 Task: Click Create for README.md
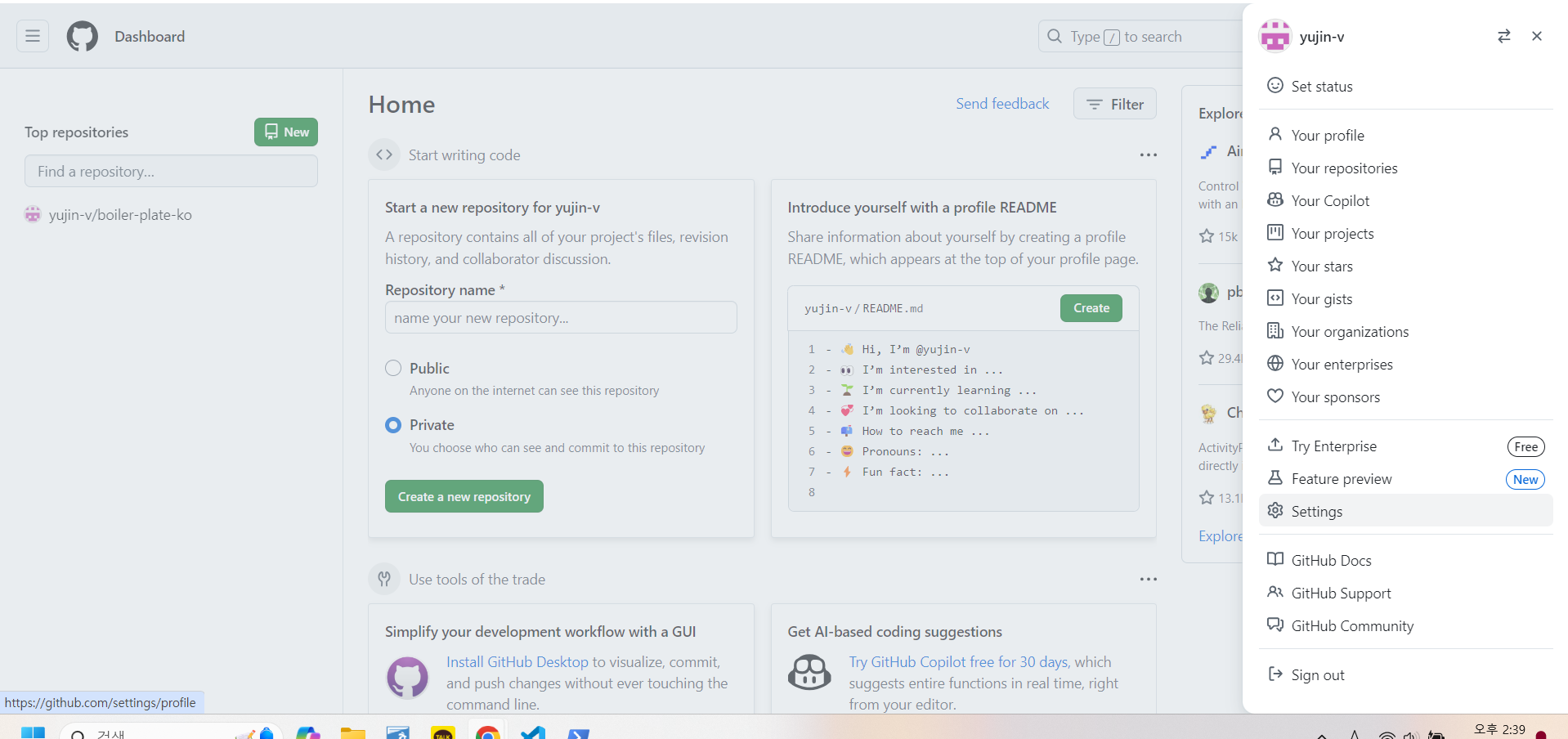tap(1091, 308)
